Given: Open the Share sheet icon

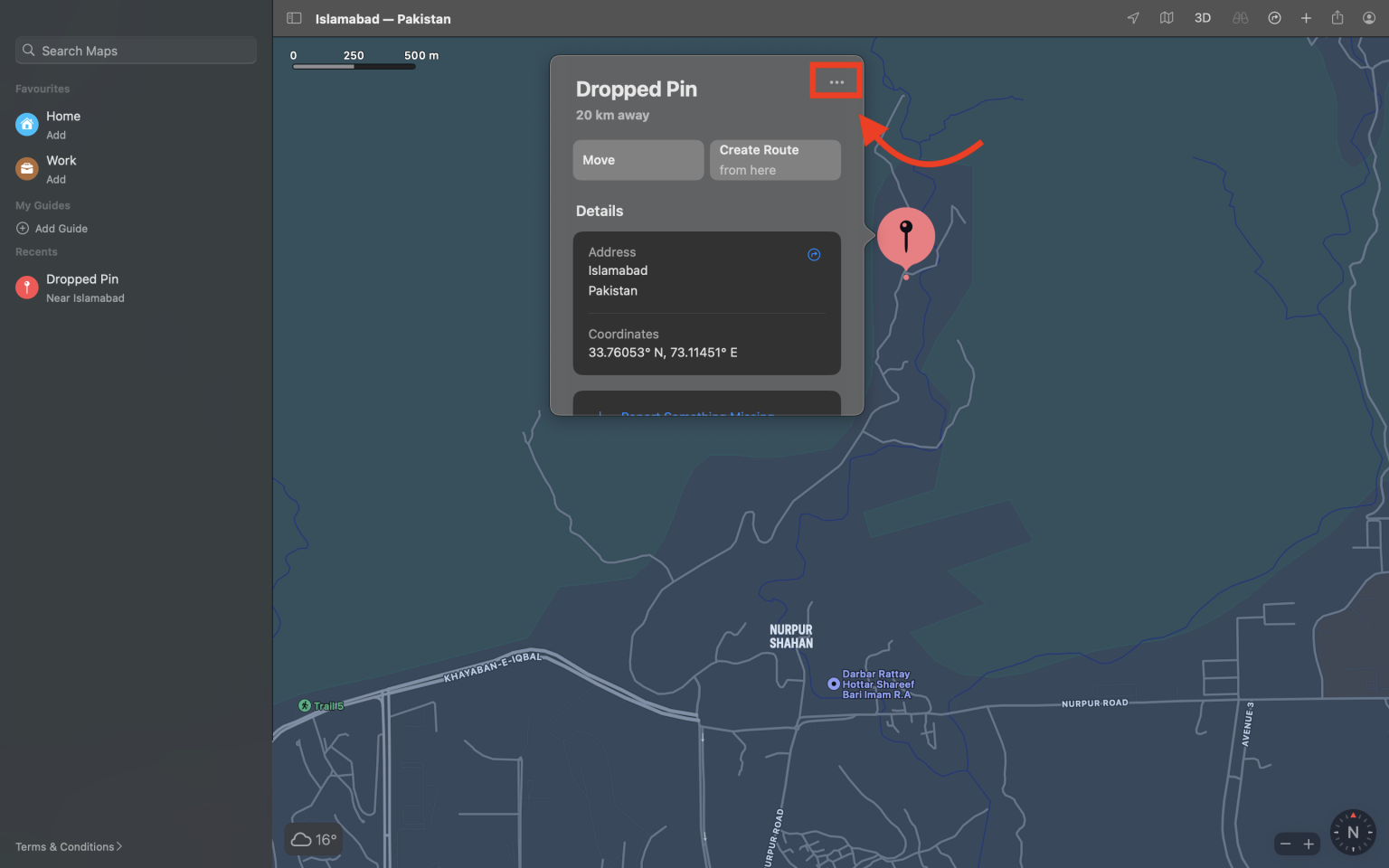Looking at the screenshot, I should point(1337,17).
